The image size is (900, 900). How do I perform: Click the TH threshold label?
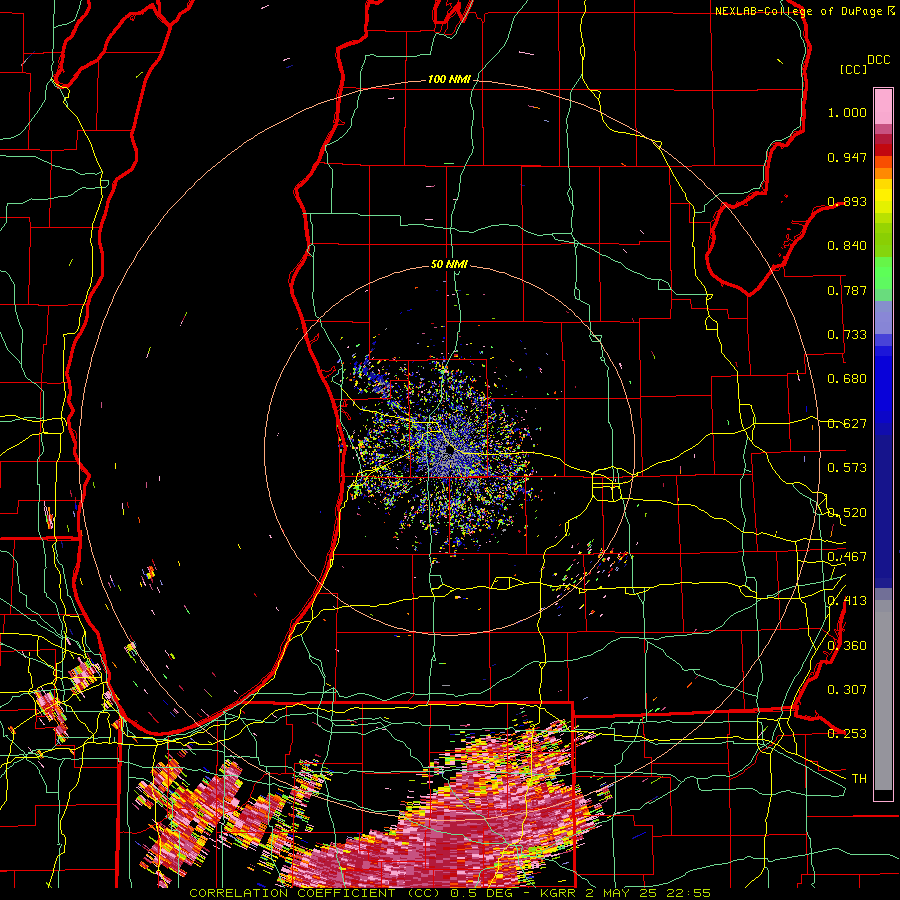pyautogui.click(x=859, y=779)
